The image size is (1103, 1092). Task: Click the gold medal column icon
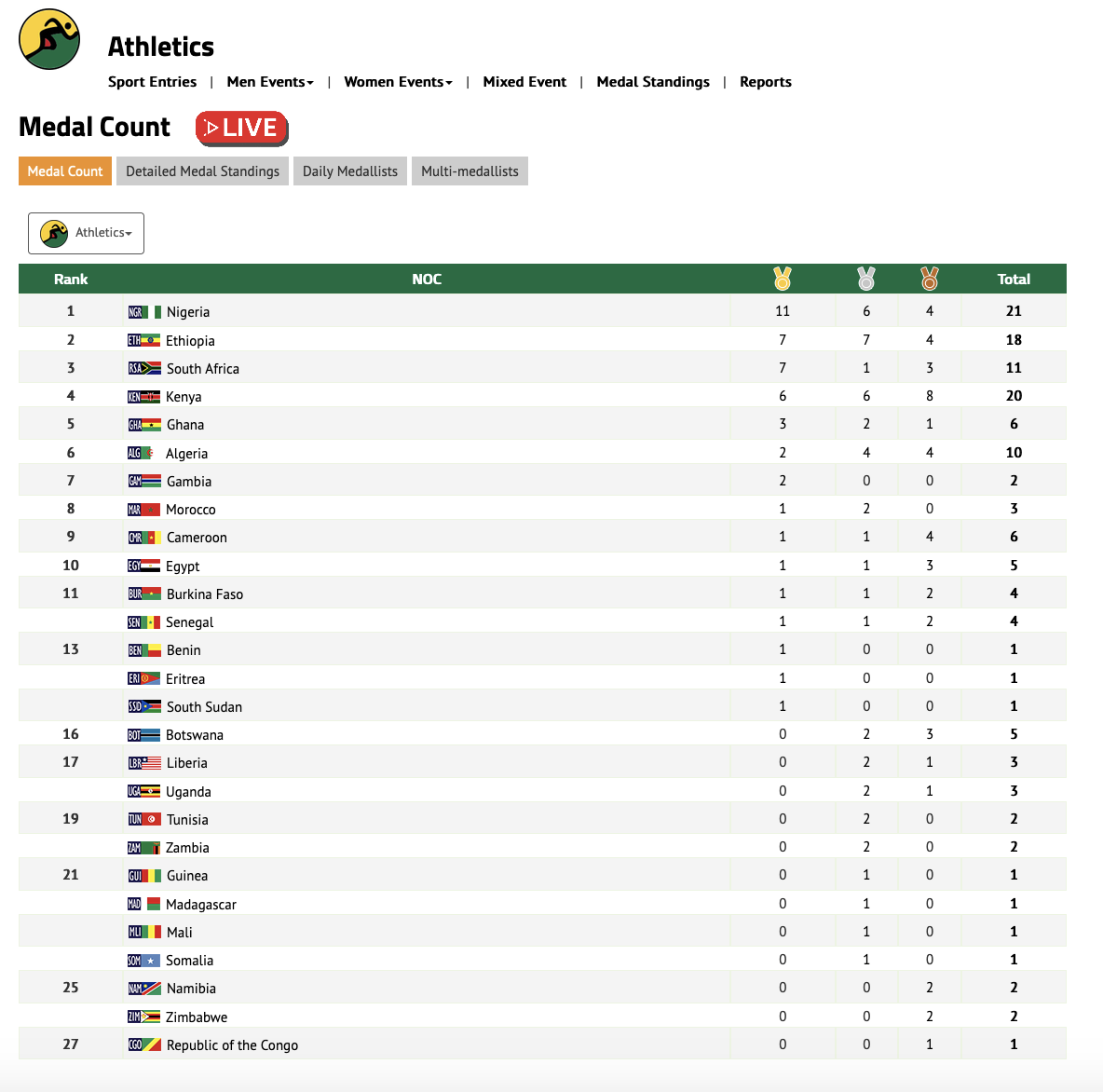tap(783, 278)
